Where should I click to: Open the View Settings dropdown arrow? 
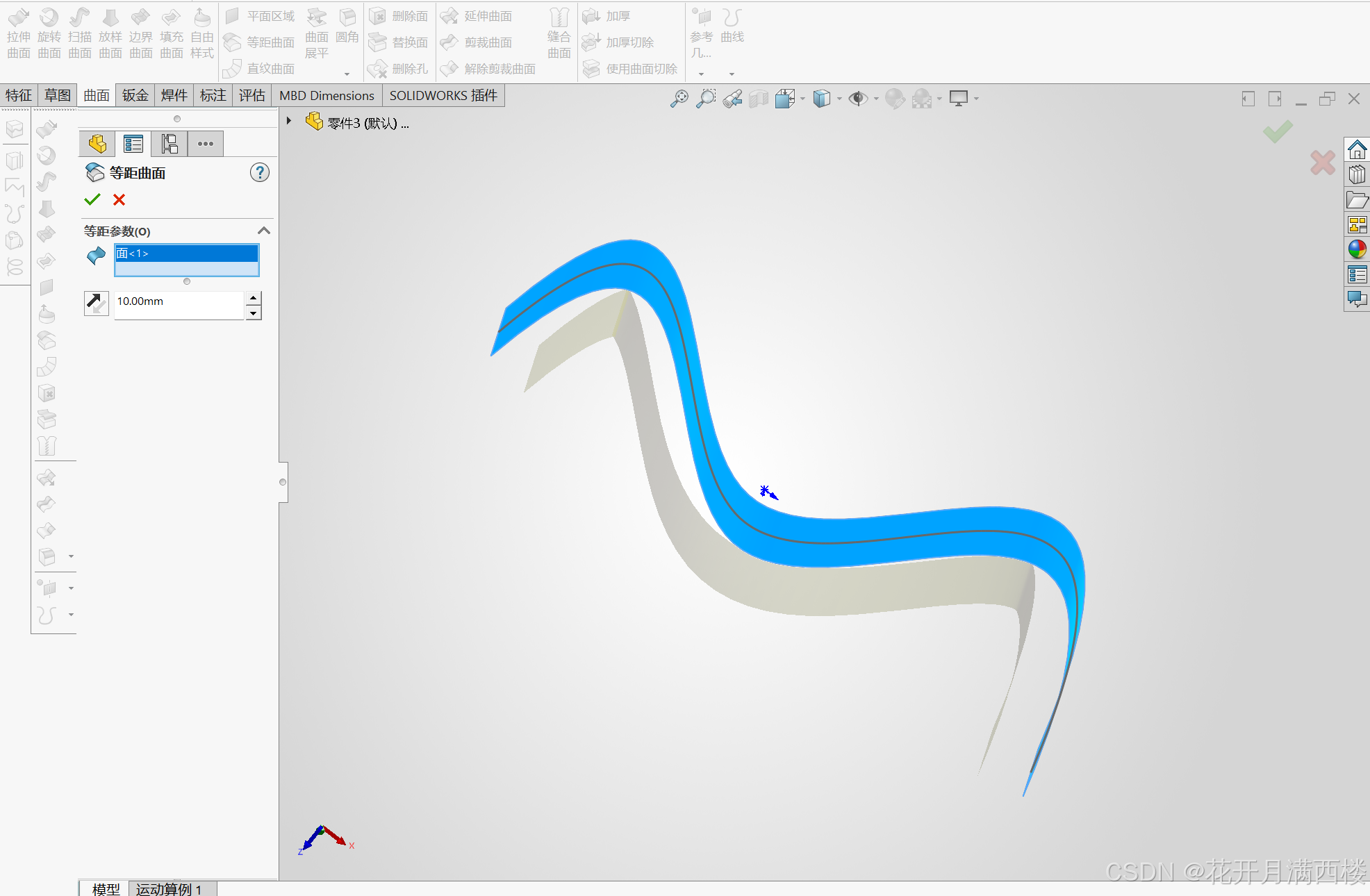[x=976, y=99]
